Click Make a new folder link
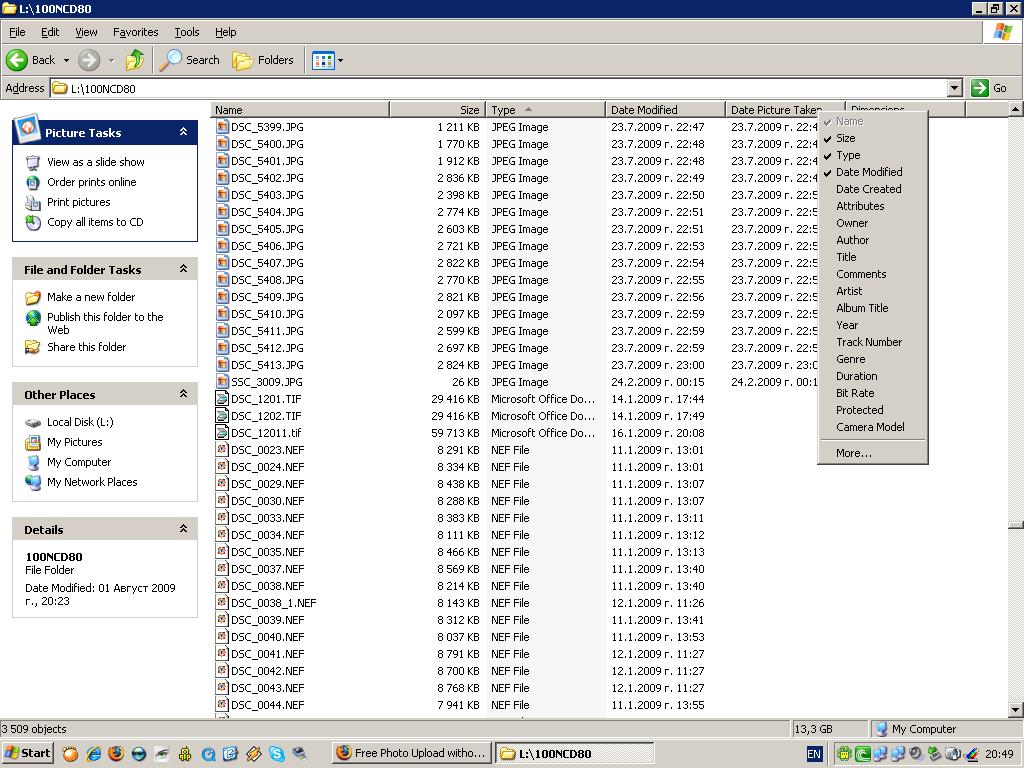 [90, 297]
